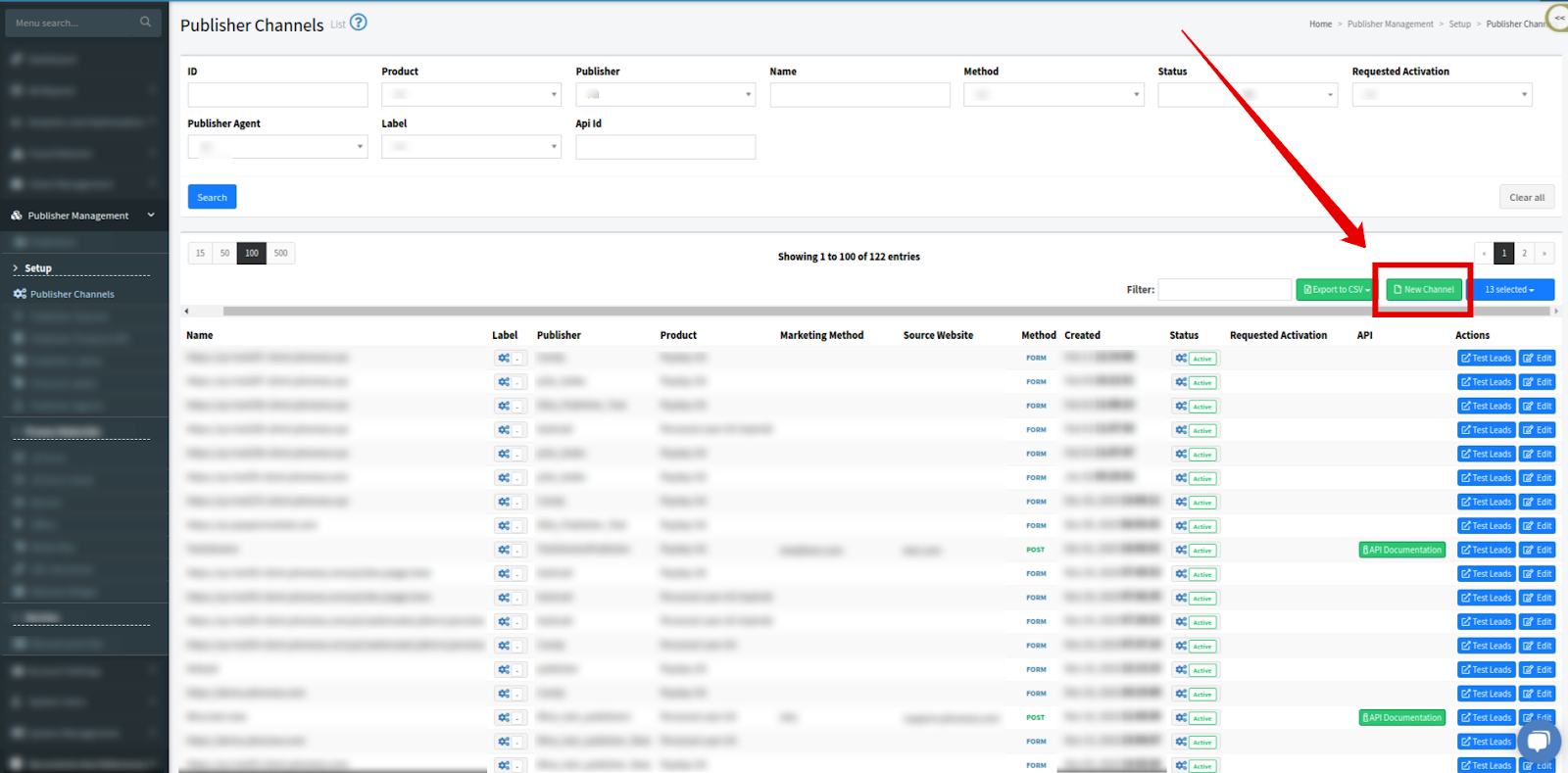The width and height of the screenshot is (1568, 773).
Task: Click the status gears icon in first row
Action: [1181, 359]
